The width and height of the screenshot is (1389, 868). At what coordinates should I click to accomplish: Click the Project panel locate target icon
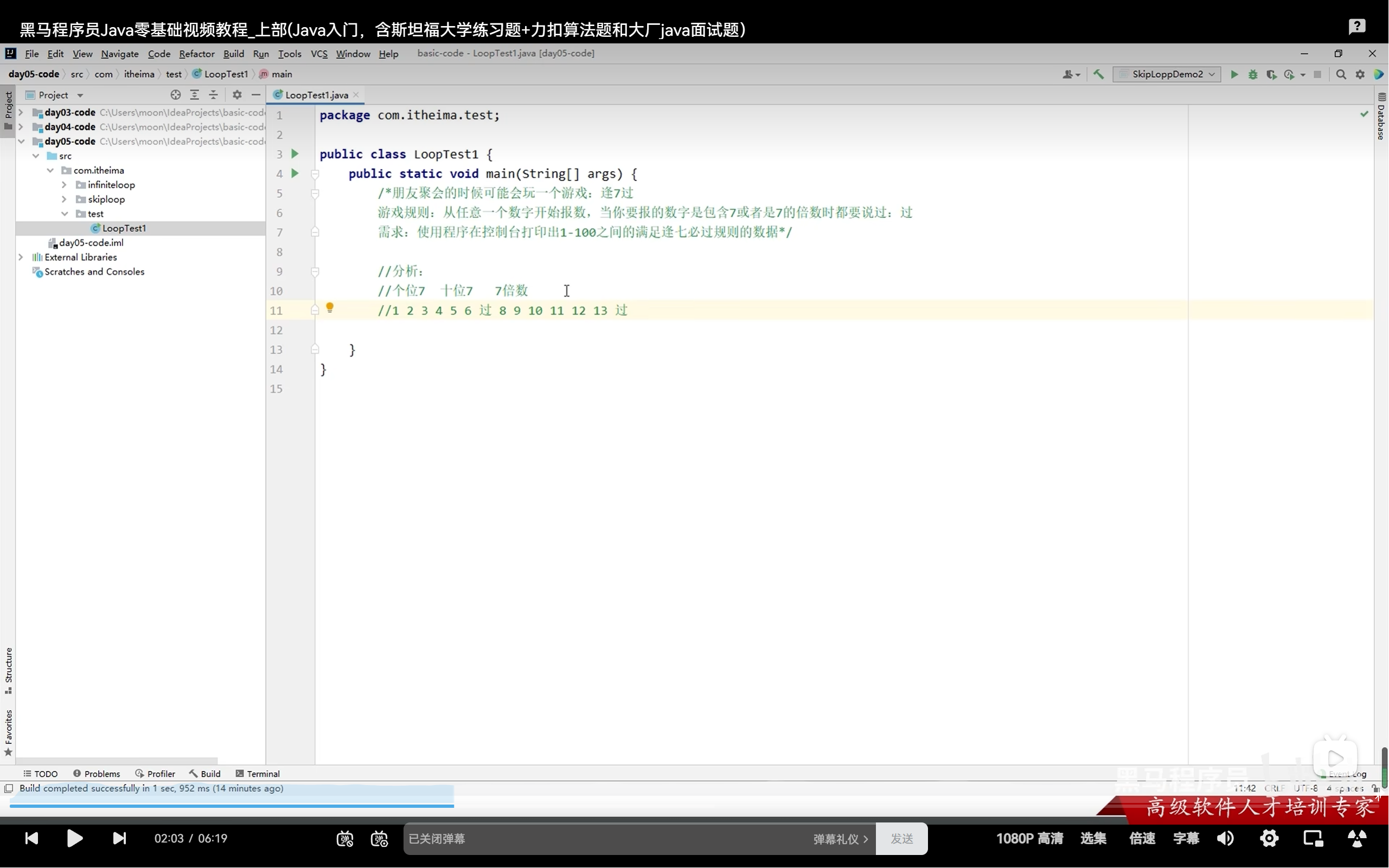click(176, 95)
